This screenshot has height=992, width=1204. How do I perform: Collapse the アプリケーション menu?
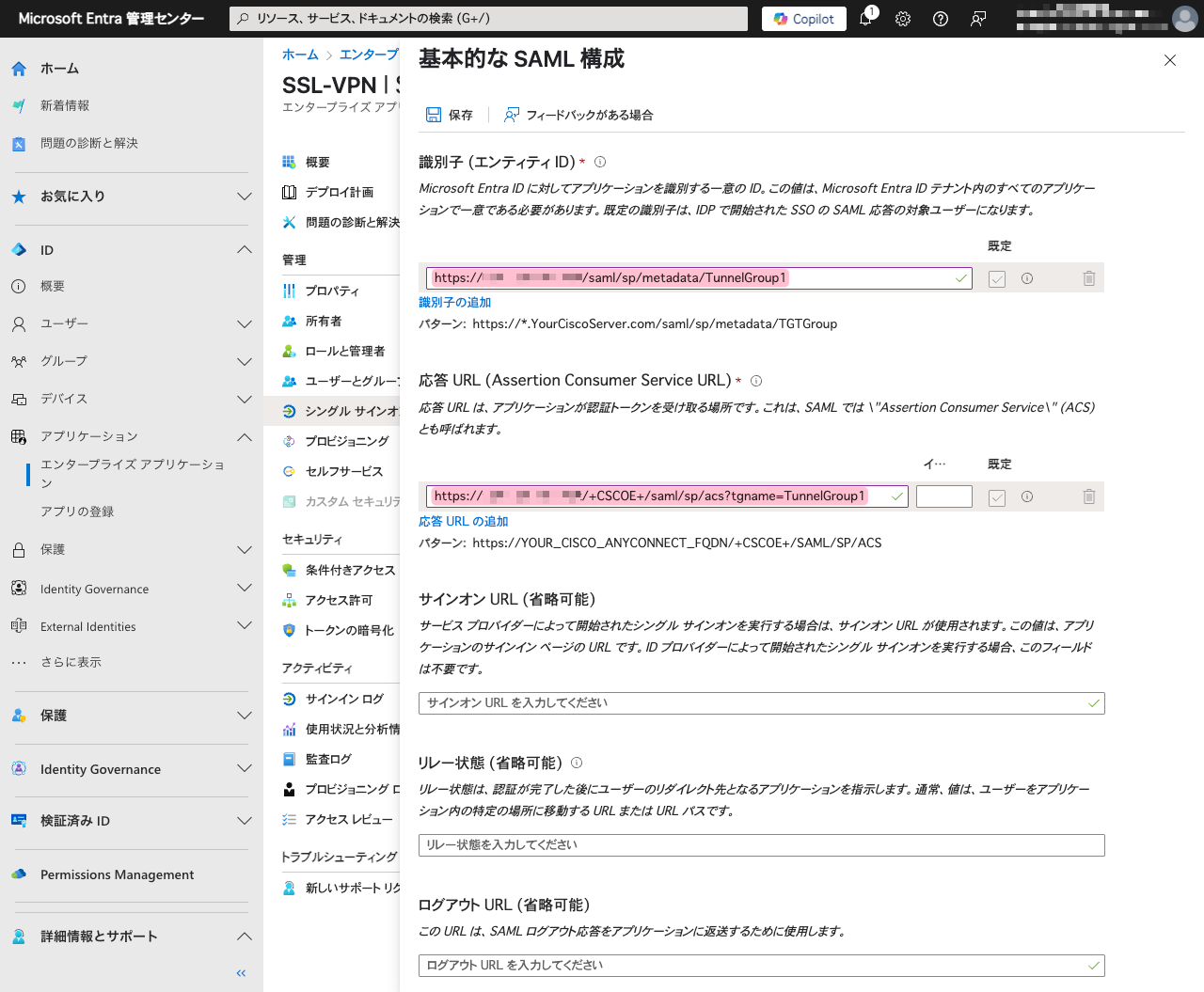245,436
